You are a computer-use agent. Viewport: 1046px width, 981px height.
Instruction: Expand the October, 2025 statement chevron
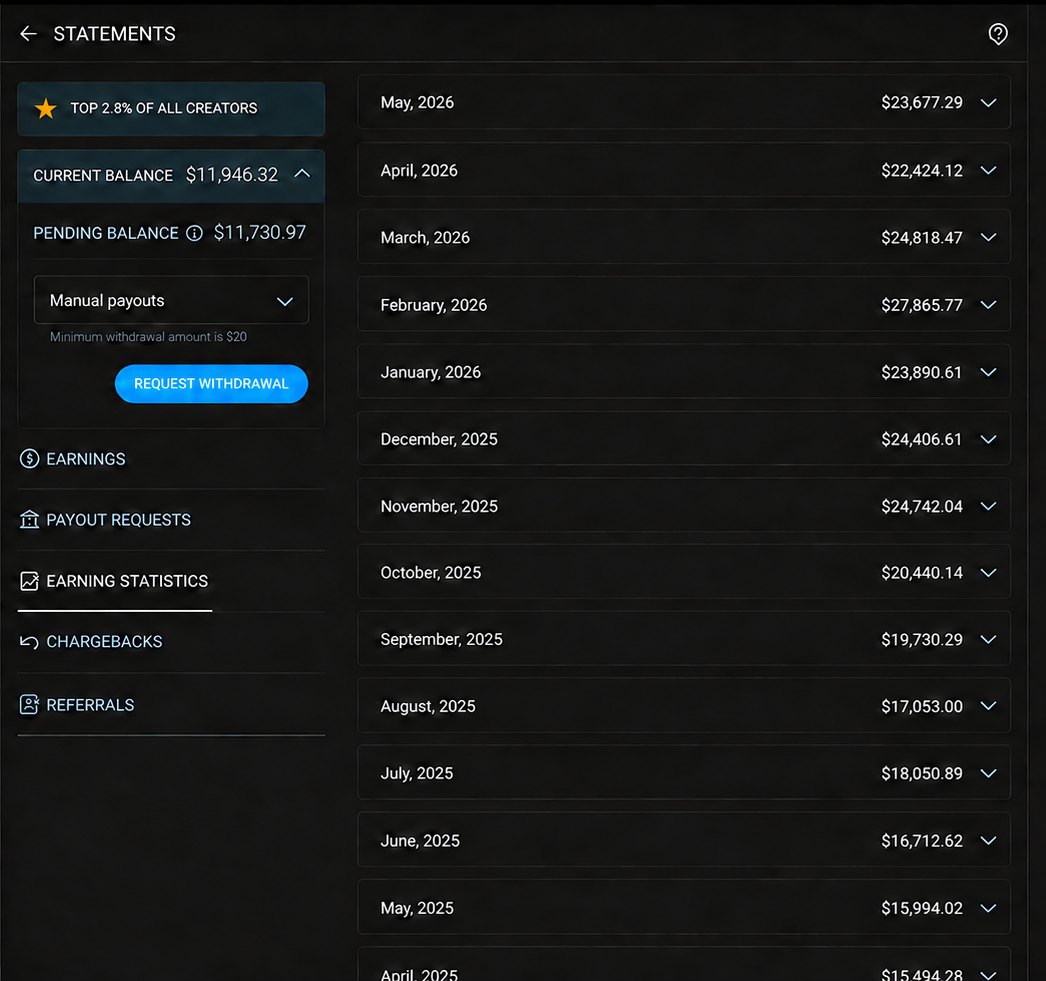click(x=988, y=572)
